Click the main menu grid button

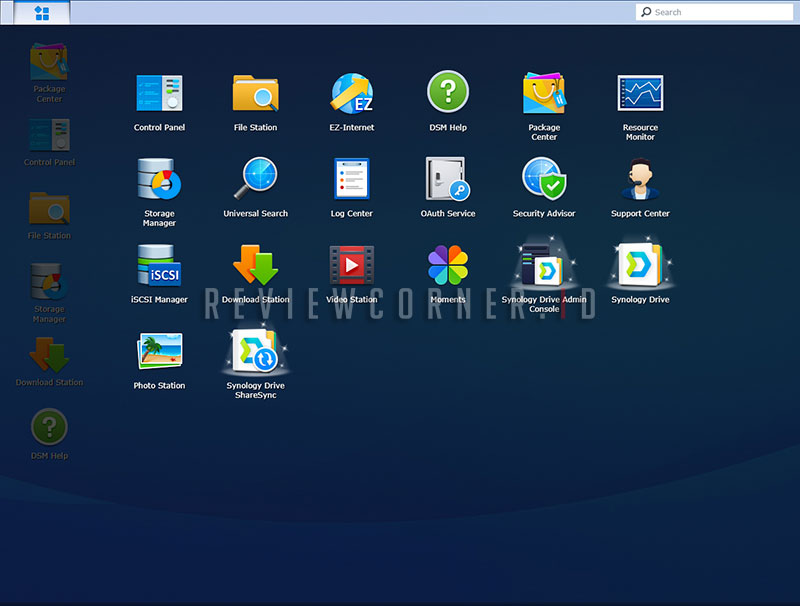pos(40,12)
